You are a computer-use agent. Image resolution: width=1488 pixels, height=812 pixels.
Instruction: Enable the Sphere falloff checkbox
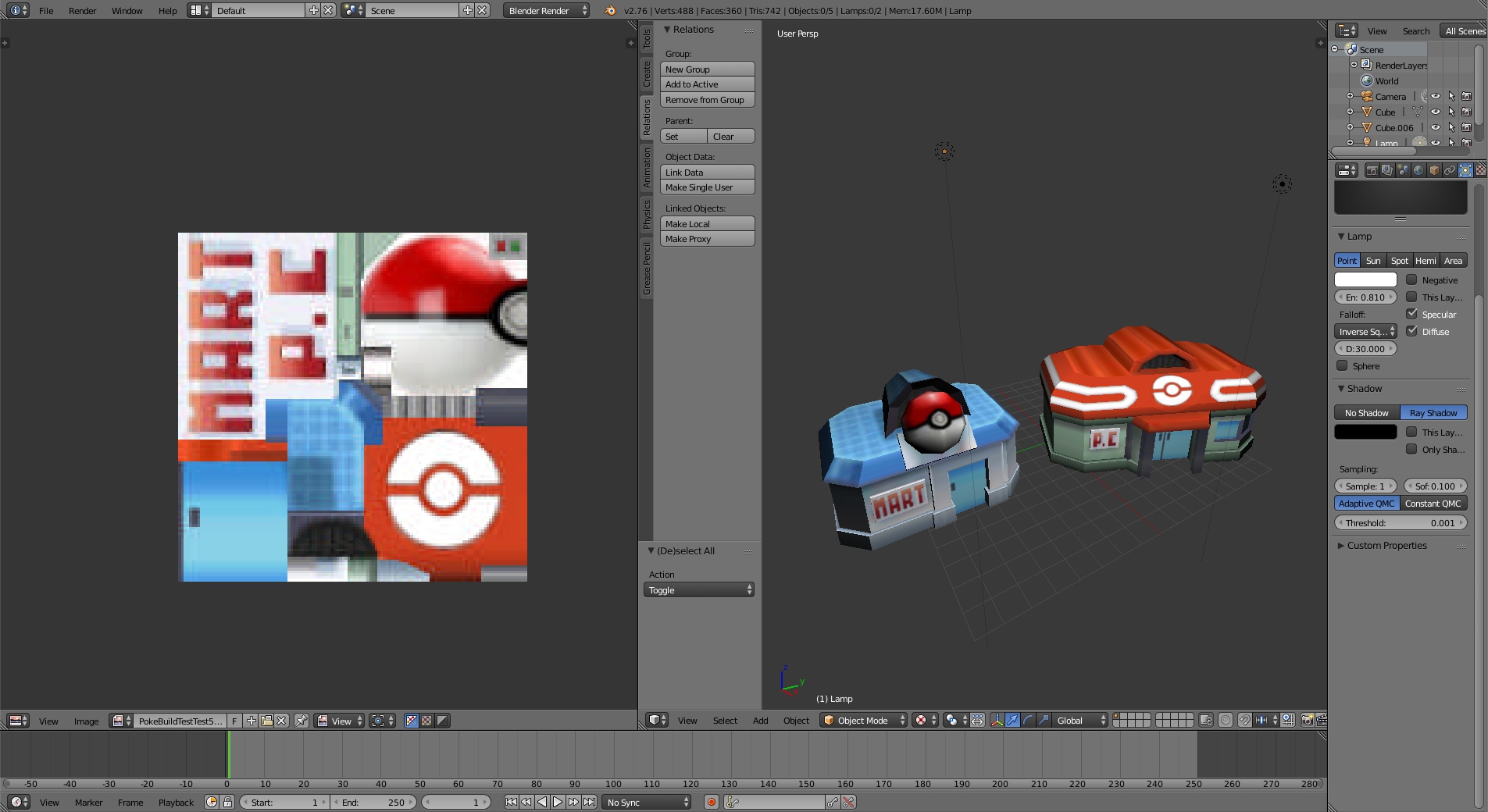tap(1342, 365)
